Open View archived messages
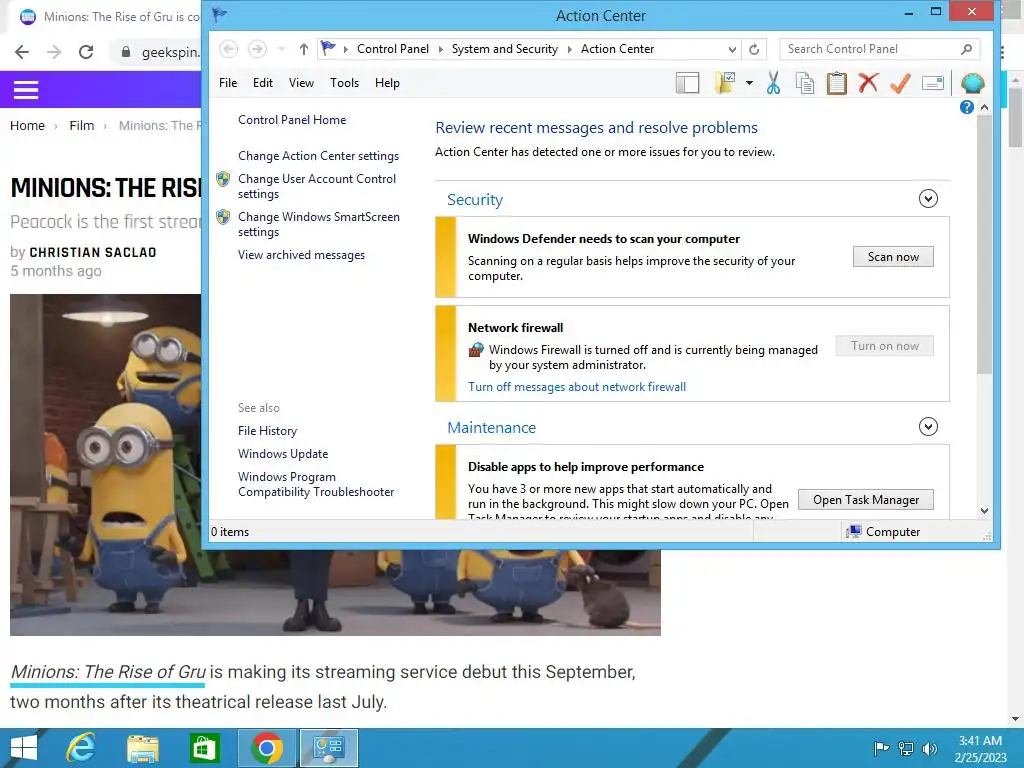Screen dimensions: 1024x768 click(301, 255)
